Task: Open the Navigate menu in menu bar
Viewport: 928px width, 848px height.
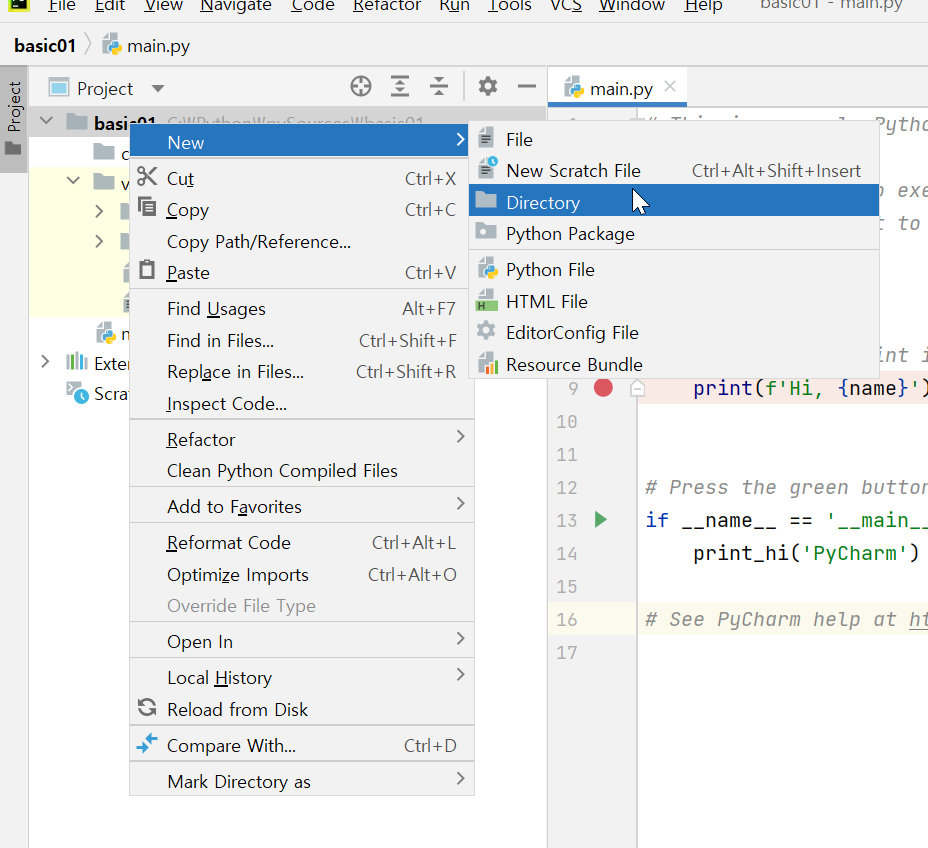Action: (236, 6)
